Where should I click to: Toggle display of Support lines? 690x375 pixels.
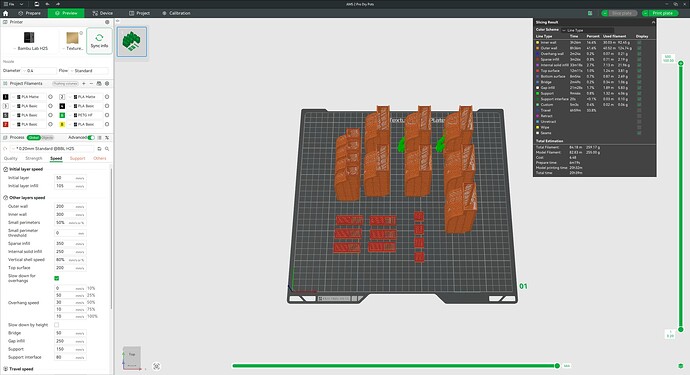point(639,93)
